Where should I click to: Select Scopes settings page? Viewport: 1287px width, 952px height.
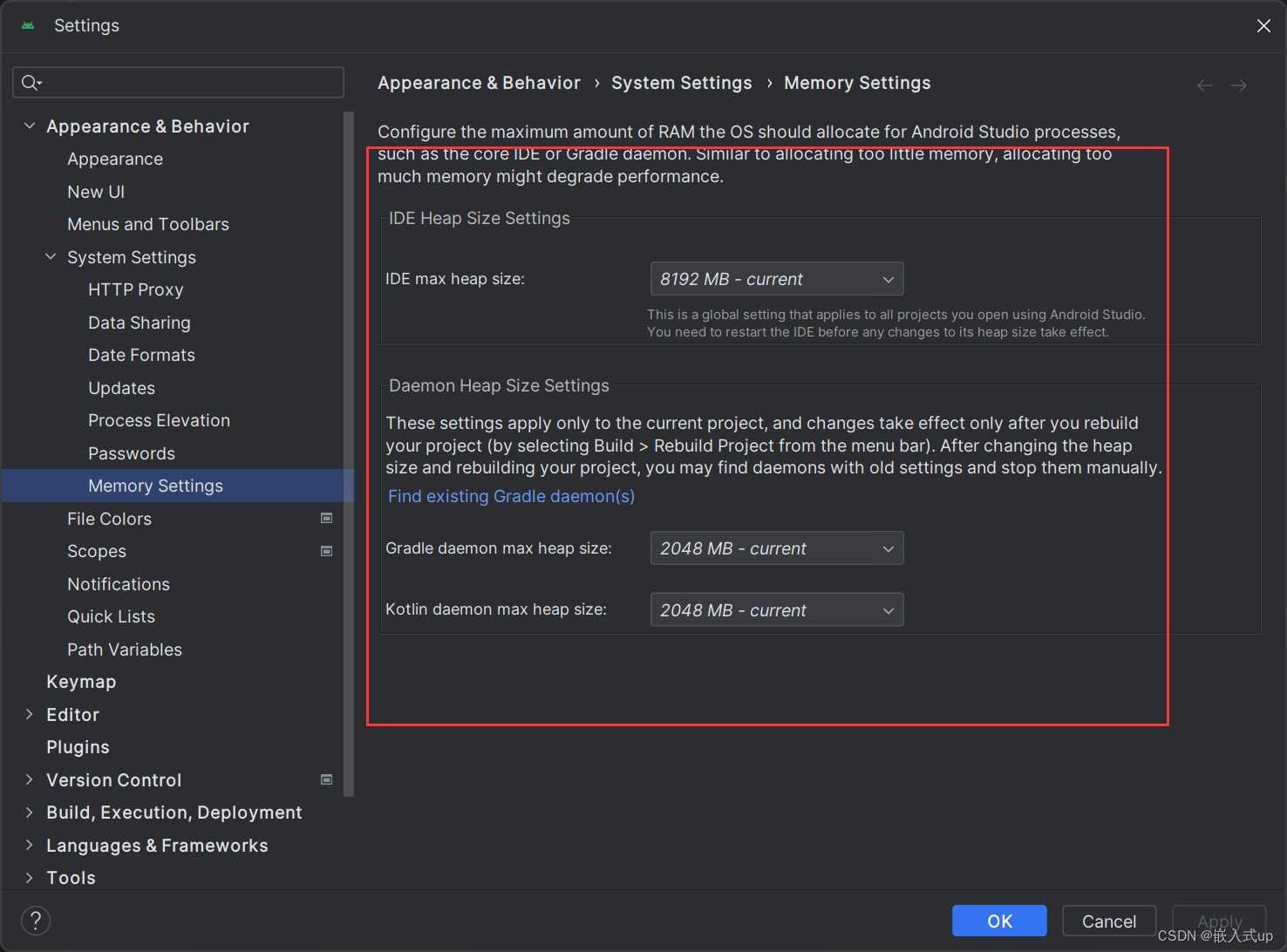pos(97,551)
